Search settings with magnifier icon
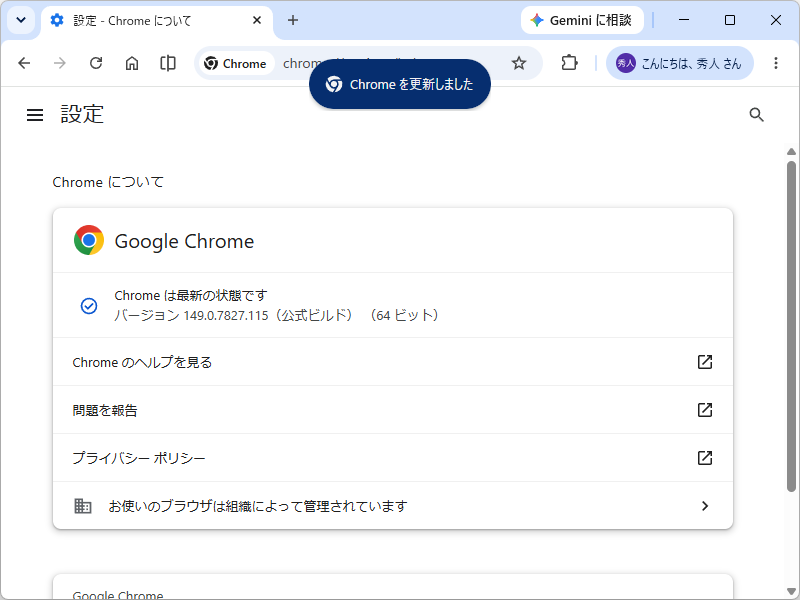The width and height of the screenshot is (800, 600). 756,115
